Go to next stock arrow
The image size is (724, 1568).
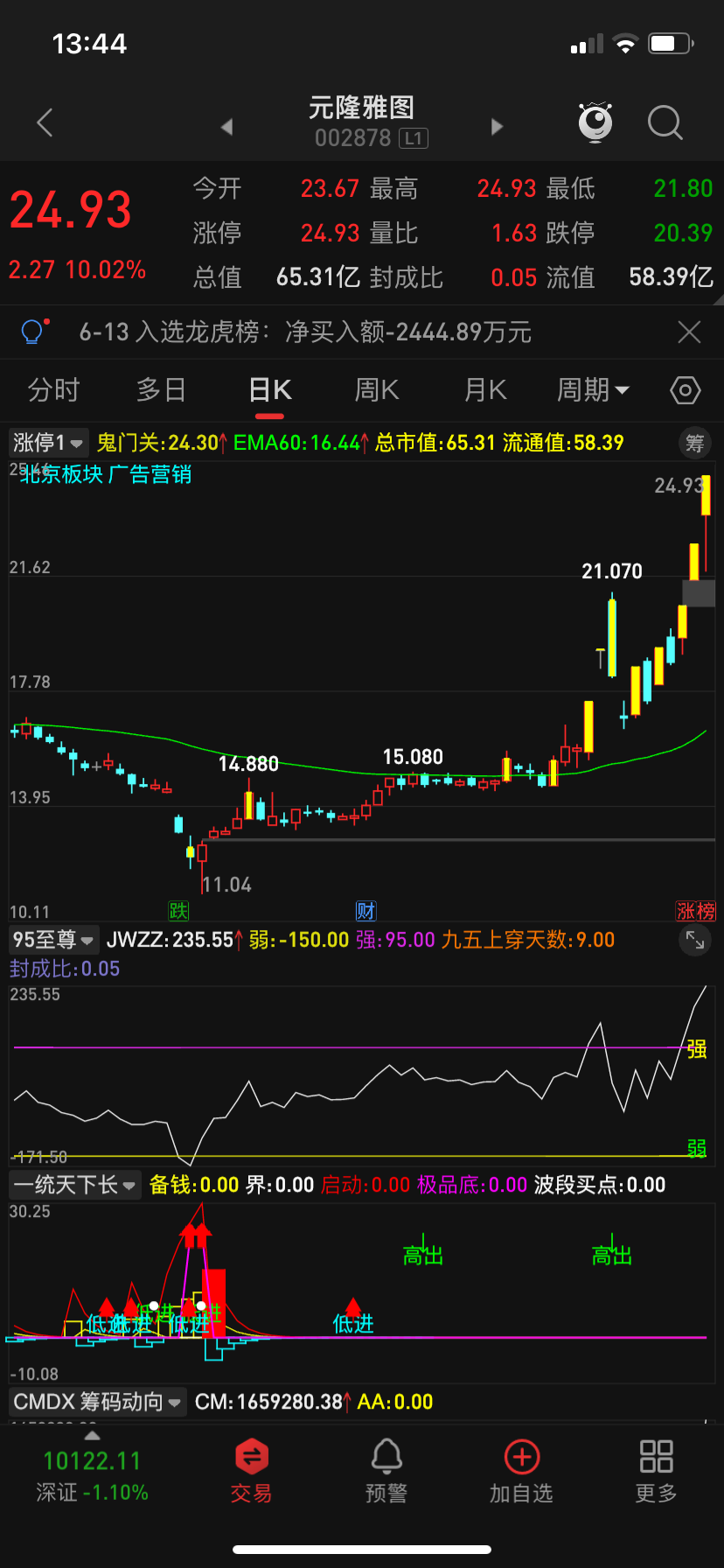pyautogui.click(x=497, y=127)
